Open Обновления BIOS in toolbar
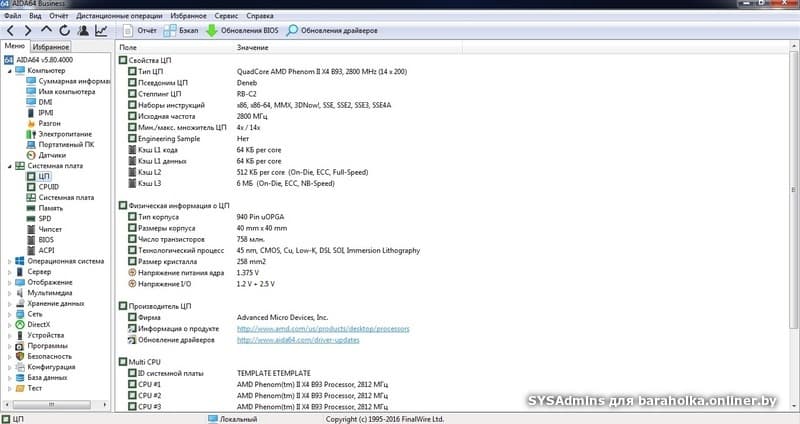The height and width of the screenshot is (424, 800). pos(242,31)
